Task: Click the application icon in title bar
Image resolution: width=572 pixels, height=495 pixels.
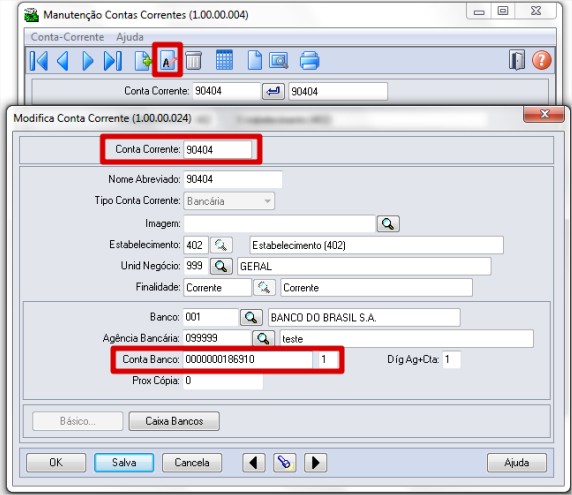Action: coord(31,15)
